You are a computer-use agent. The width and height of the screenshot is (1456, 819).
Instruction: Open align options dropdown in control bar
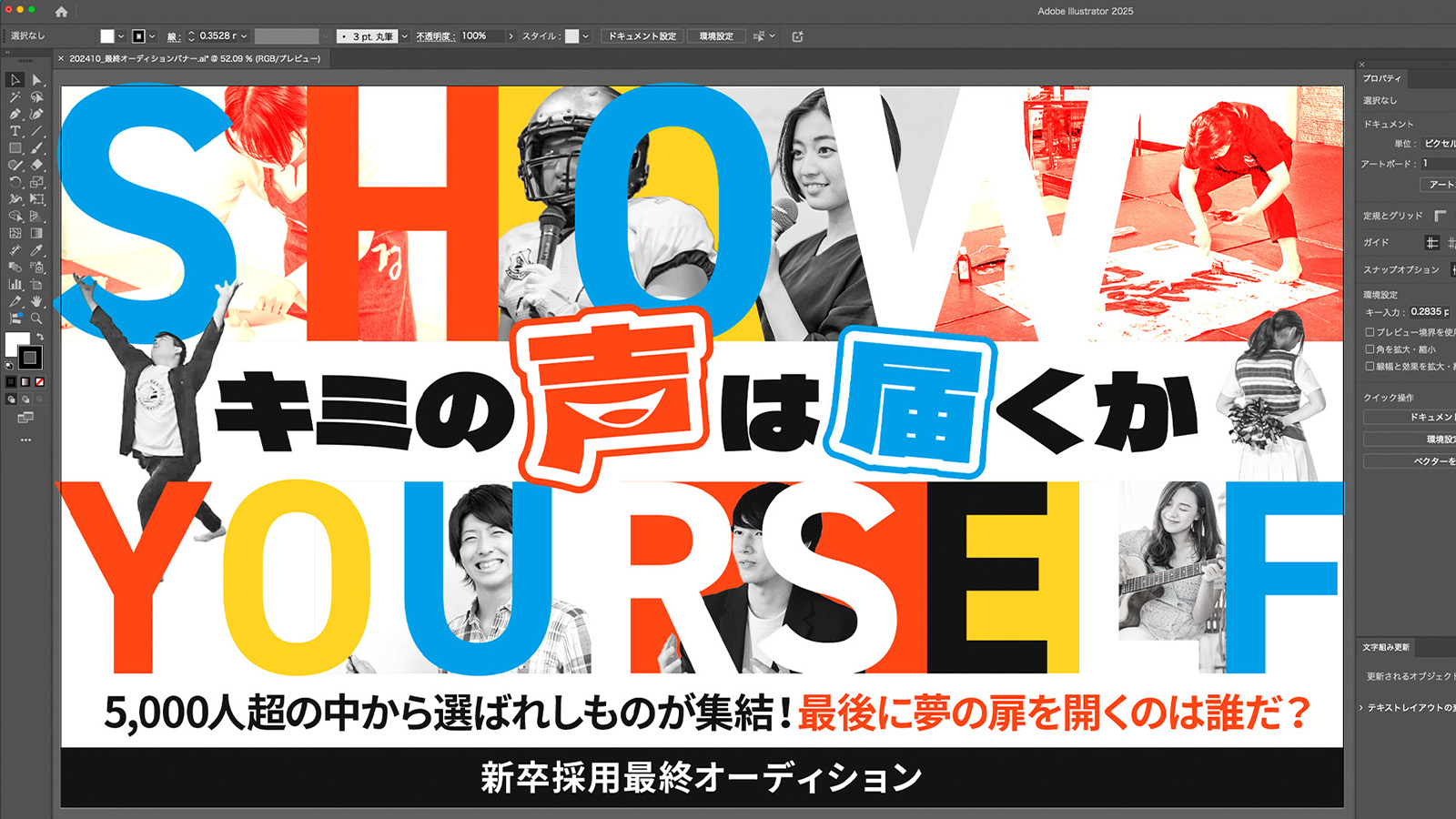(x=773, y=36)
